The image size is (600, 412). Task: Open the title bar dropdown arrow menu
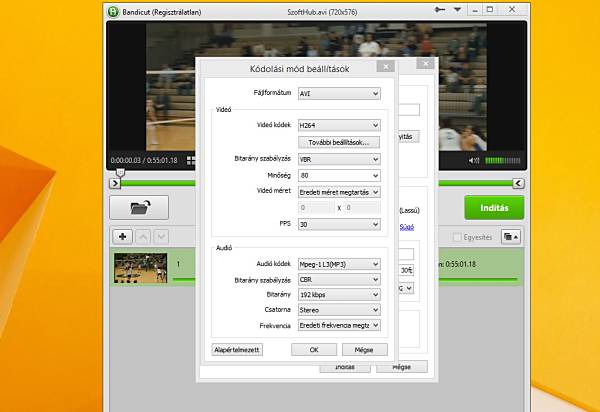[x=457, y=10]
